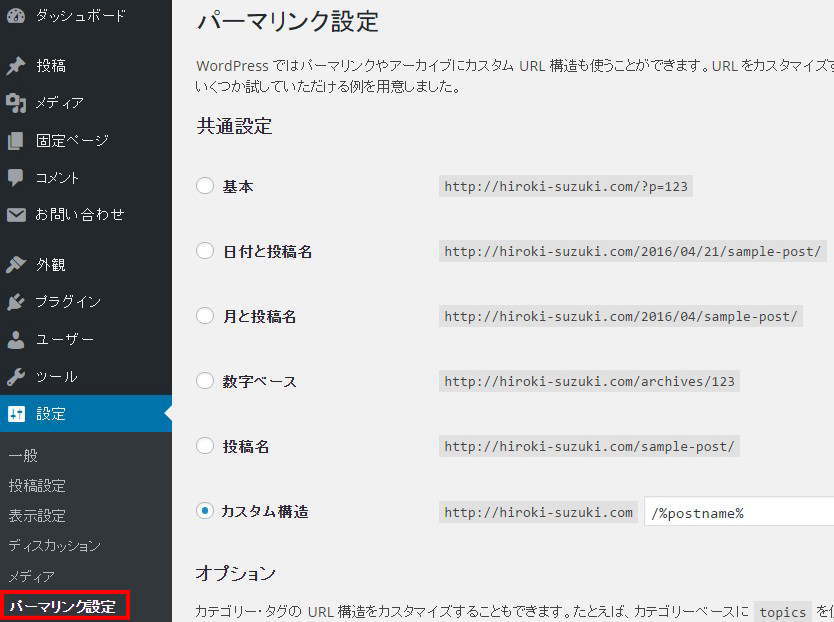Viewport: 834px width, 622px height.
Task: Click the archives/123 example URL
Action: pos(589,381)
